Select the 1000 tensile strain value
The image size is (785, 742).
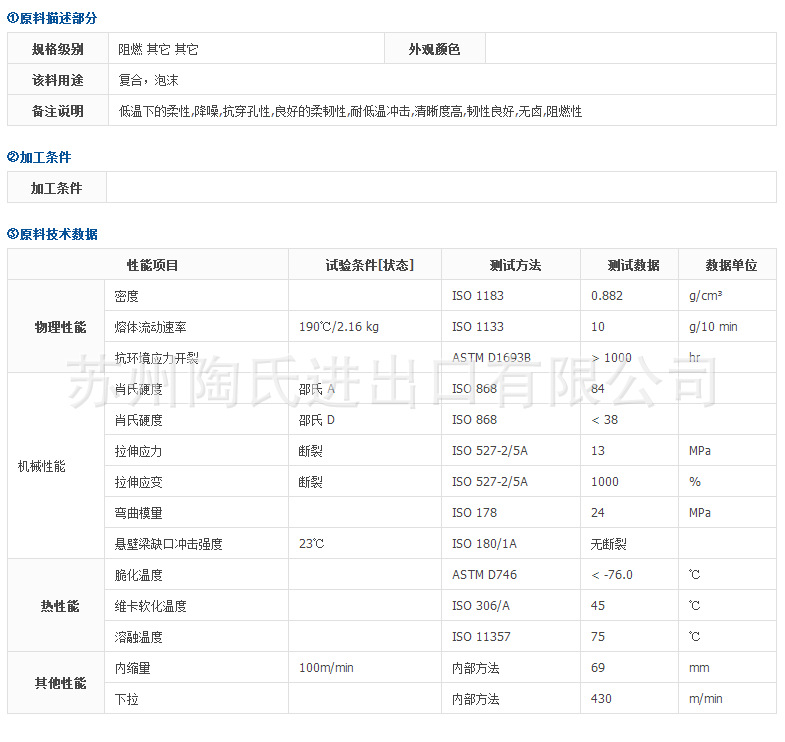[x=604, y=482]
